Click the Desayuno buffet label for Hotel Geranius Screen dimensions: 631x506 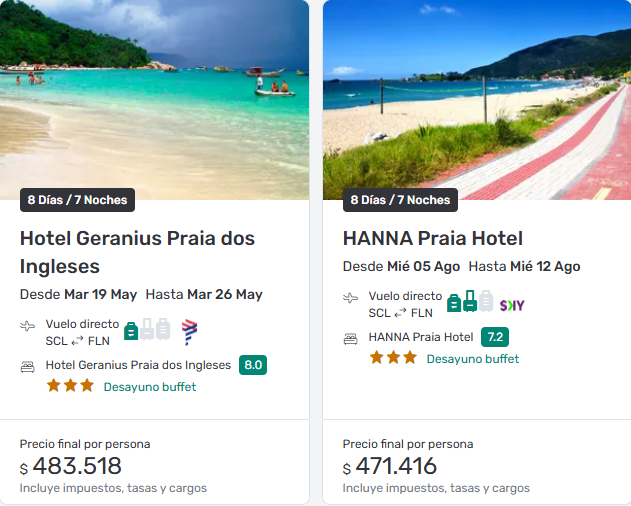[150, 387]
